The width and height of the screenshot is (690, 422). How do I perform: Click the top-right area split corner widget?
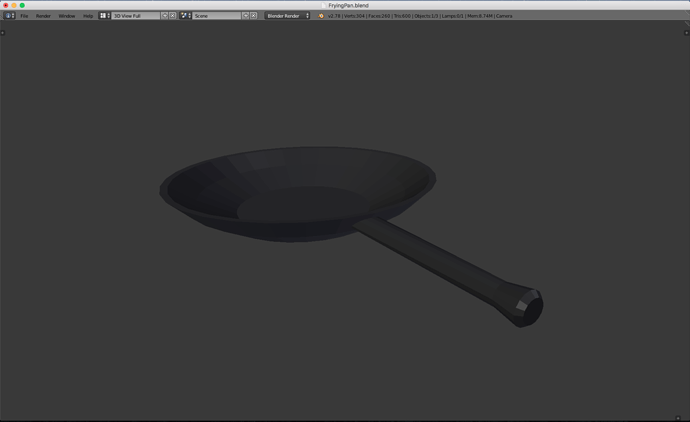pos(686,33)
